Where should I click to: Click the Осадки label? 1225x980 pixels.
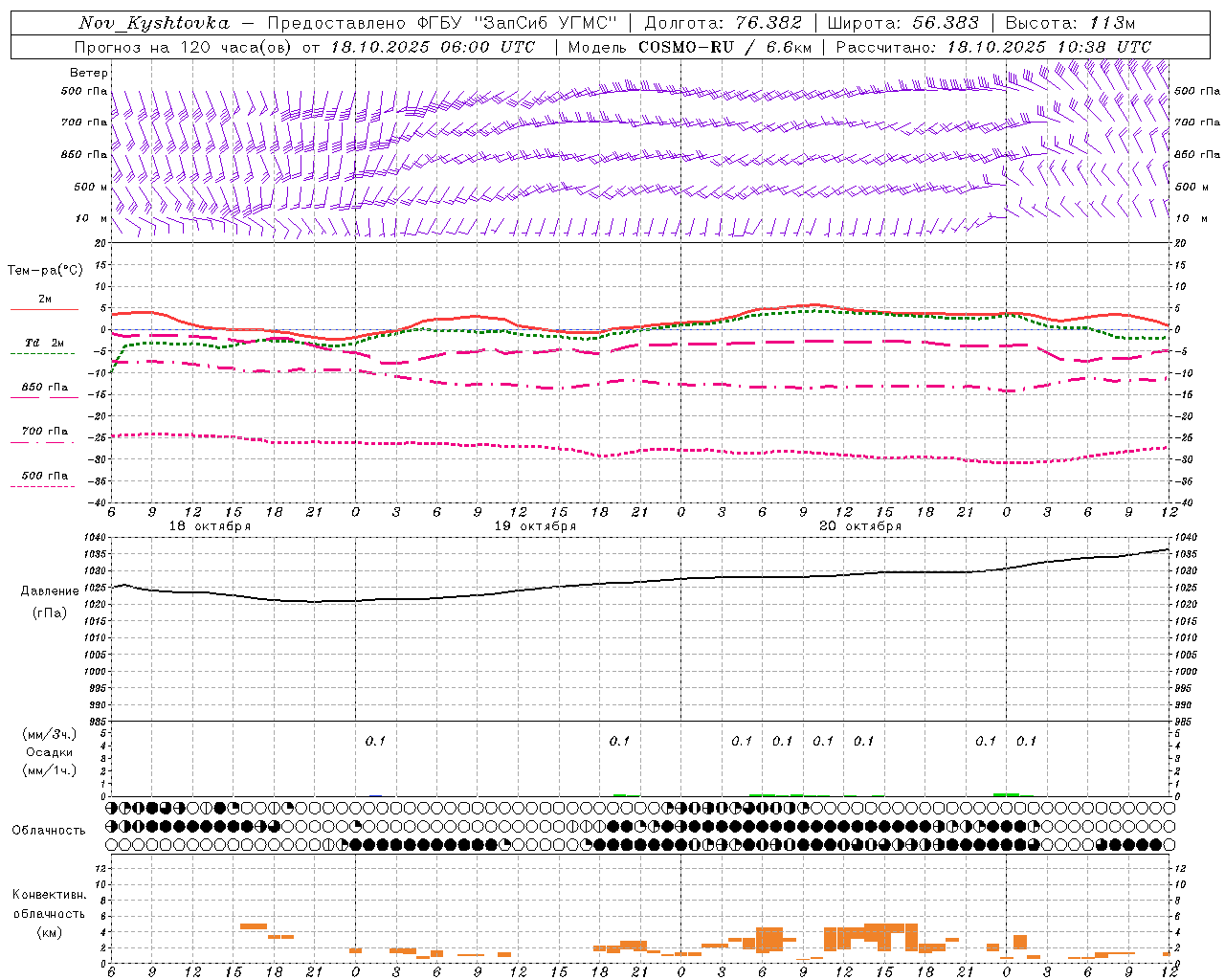50,752
